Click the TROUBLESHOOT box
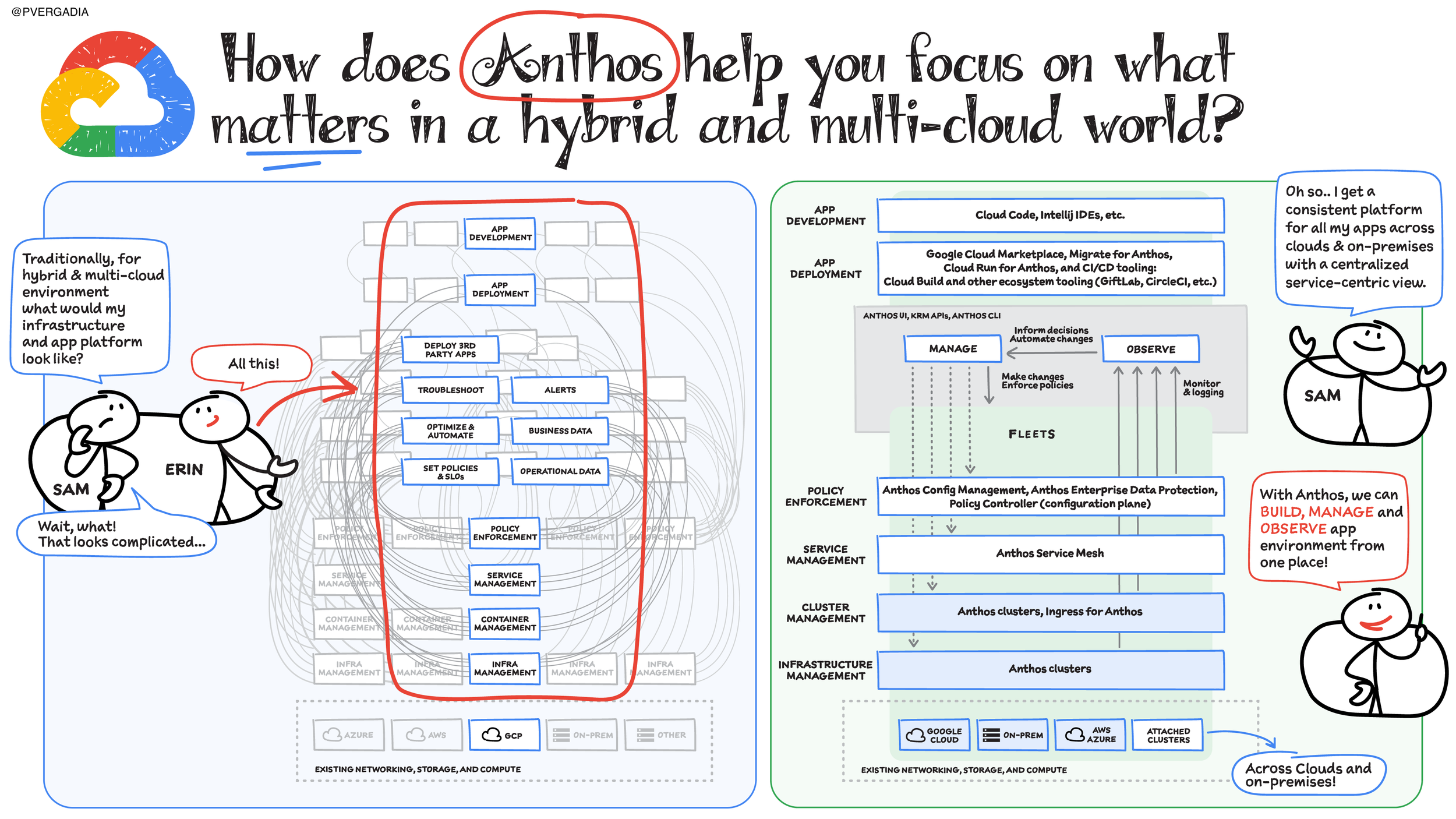This screenshot has height=819, width=1456. [450, 390]
